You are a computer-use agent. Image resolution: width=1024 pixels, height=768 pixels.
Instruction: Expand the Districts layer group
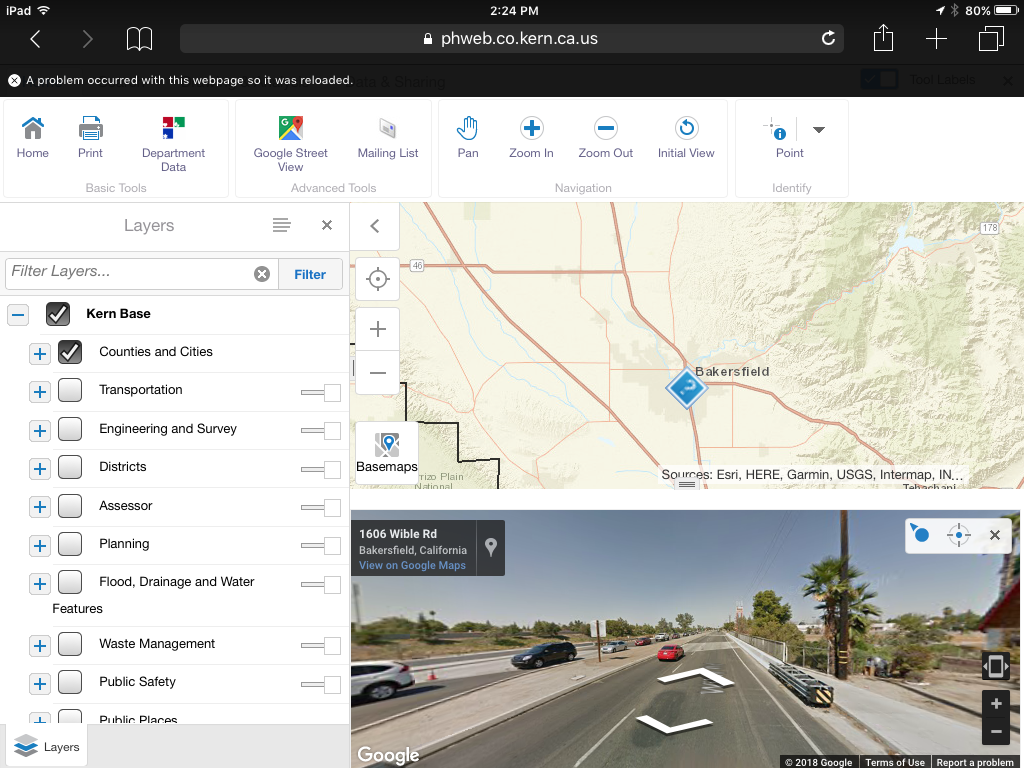[40, 469]
